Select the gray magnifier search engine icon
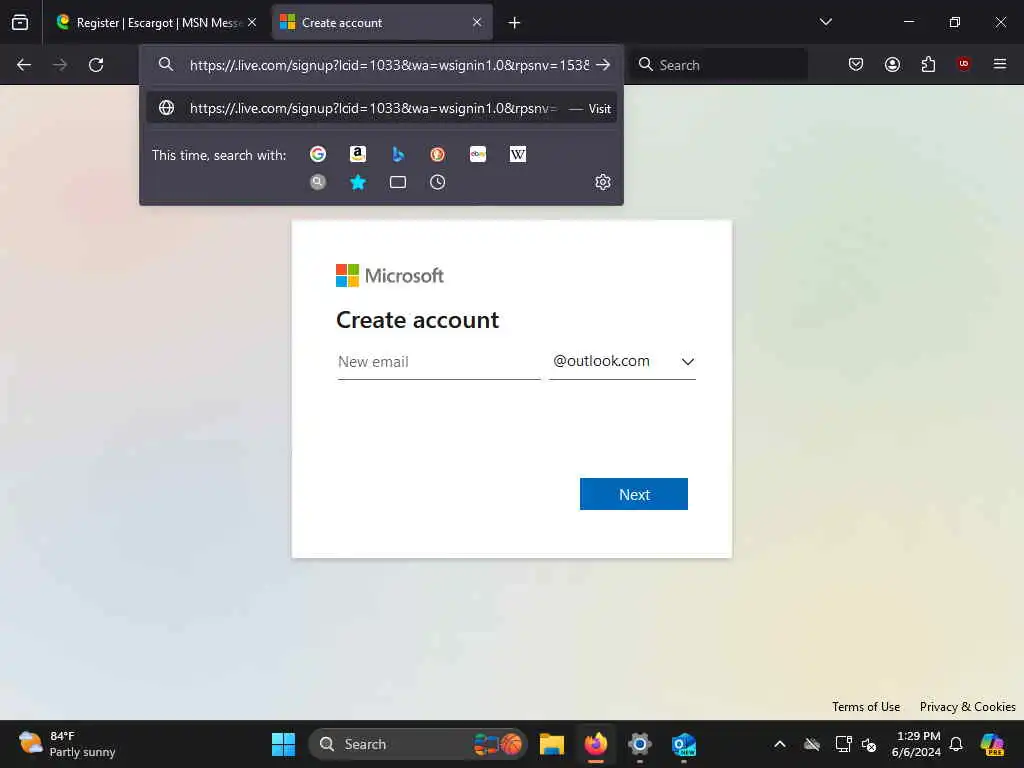1024x768 pixels. coord(318,182)
